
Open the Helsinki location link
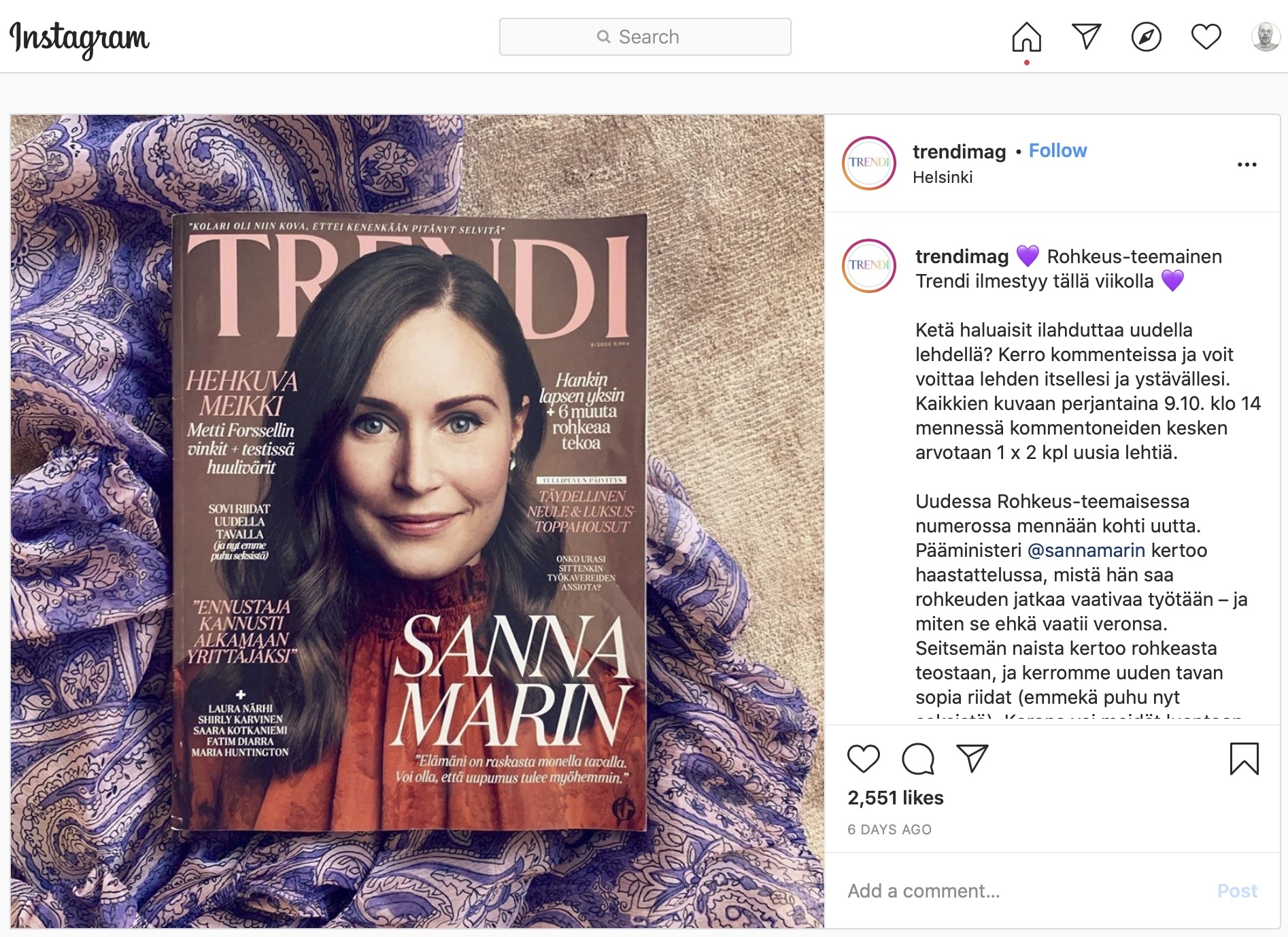tap(943, 177)
